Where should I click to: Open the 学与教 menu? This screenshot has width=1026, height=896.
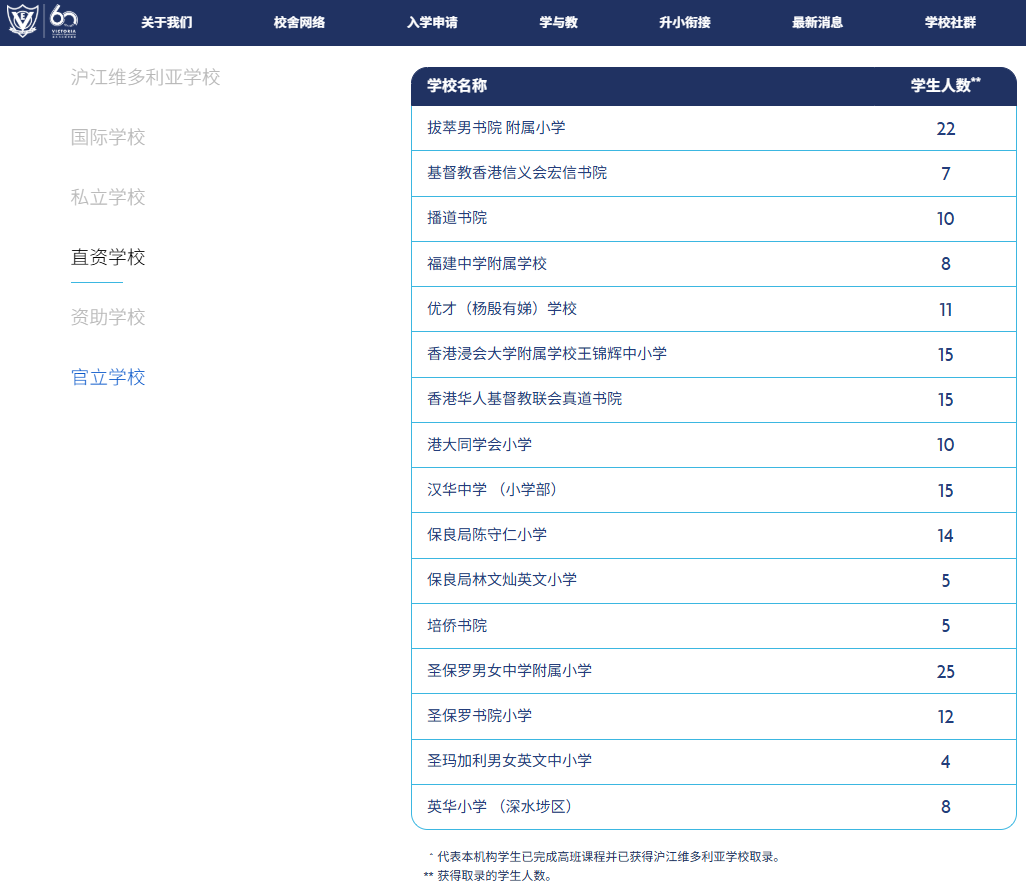click(x=558, y=22)
